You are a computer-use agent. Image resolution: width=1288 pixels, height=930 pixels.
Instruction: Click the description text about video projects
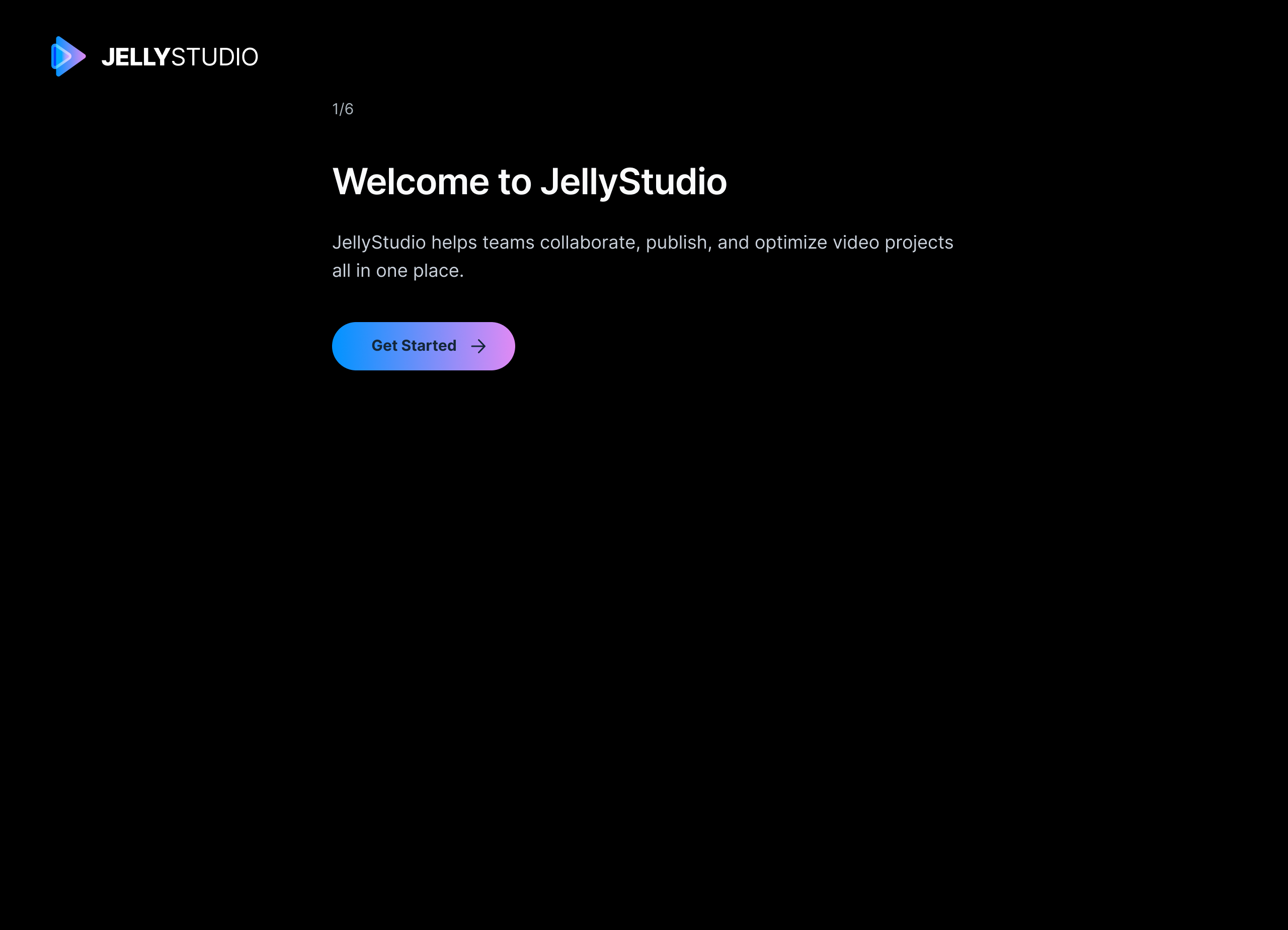click(x=642, y=256)
